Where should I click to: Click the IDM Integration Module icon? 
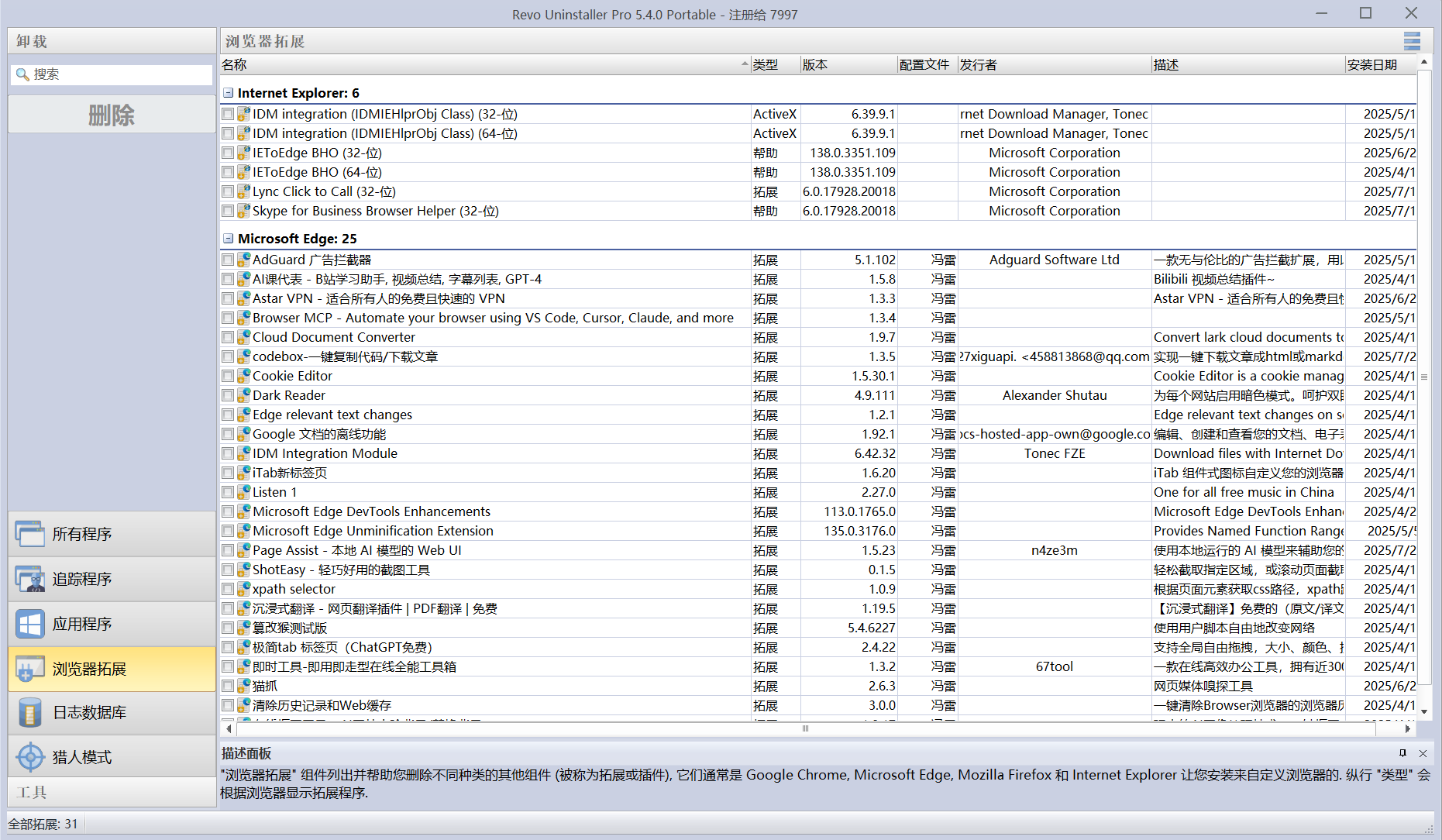pyautogui.click(x=243, y=453)
